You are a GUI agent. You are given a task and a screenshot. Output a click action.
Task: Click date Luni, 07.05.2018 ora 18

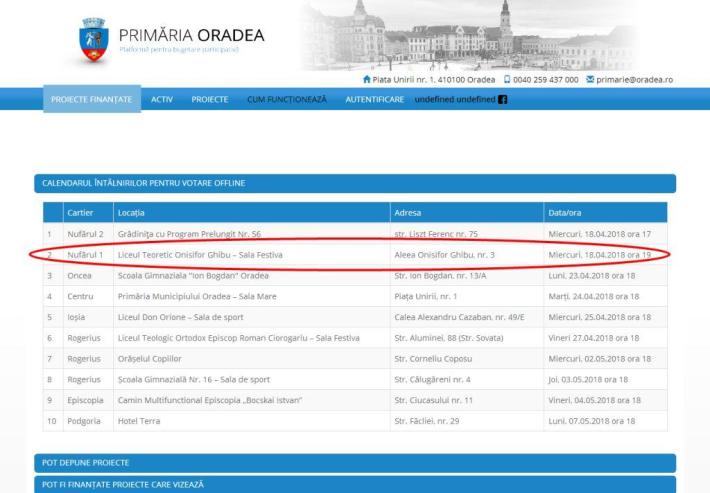pyautogui.click(x=592, y=421)
